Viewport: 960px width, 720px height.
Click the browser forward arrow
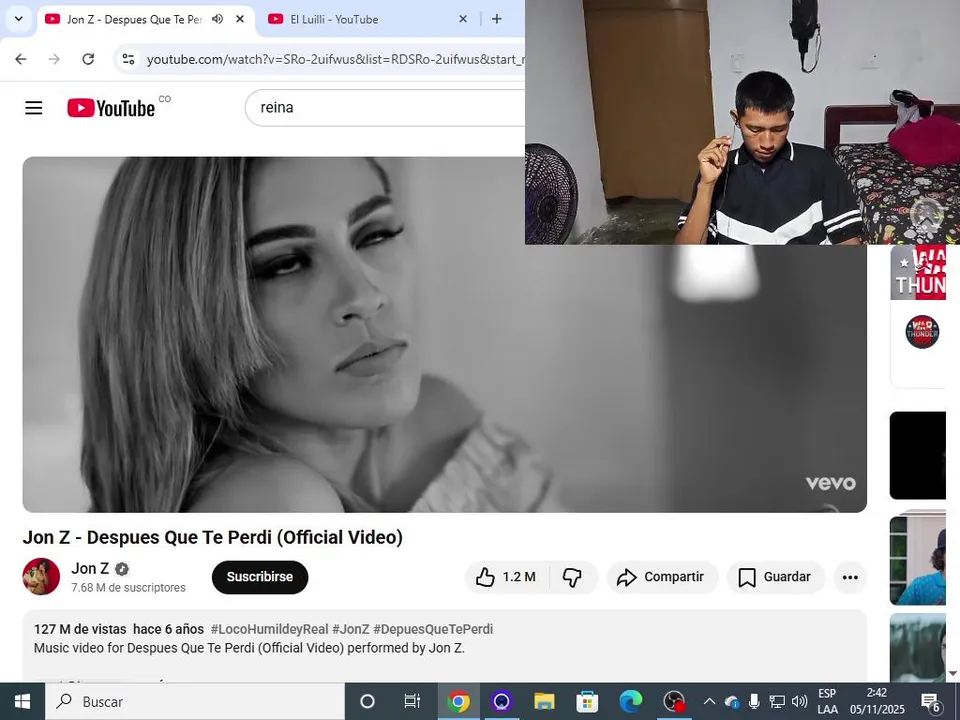coord(54,59)
